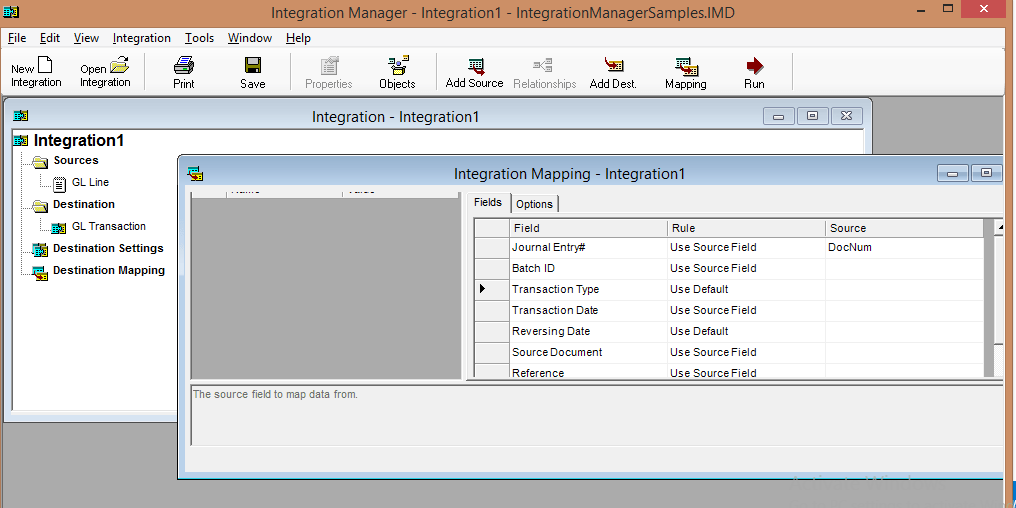Screen dimensions: 1016x508
Task: Save the integration with the floppy icon
Action: [x=253, y=65]
